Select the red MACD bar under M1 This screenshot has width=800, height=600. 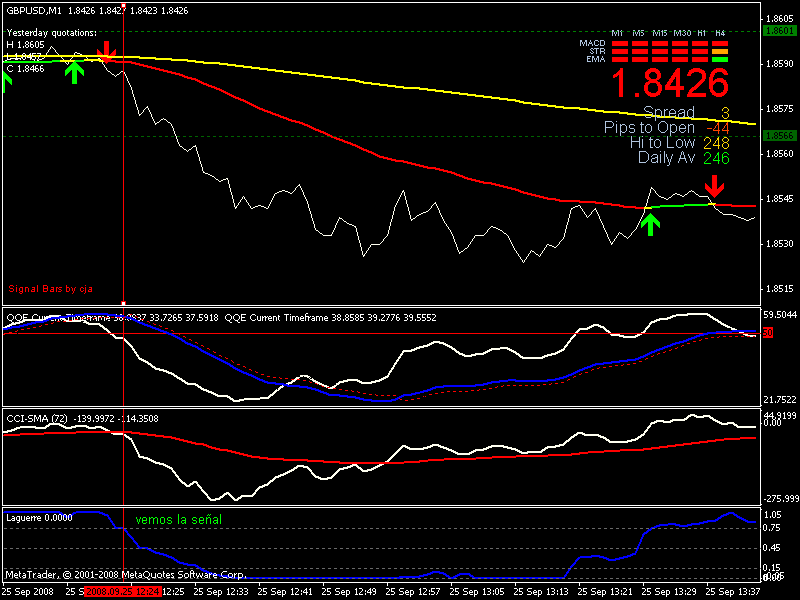point(618,44)
